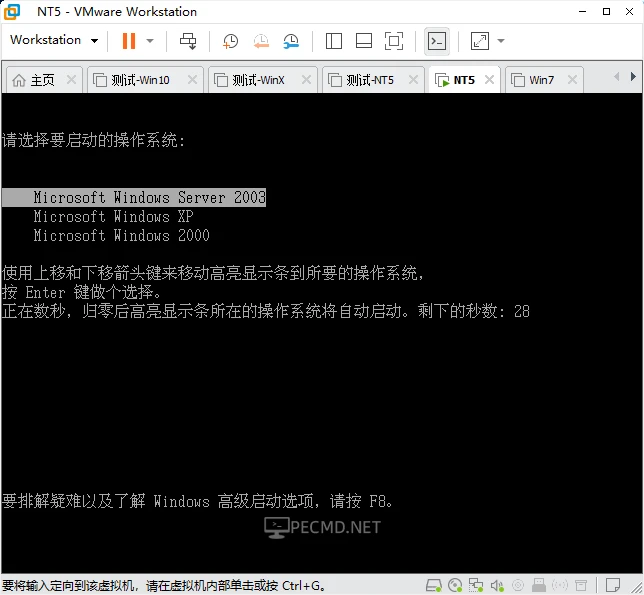
Task: Revert the VM to its previous snapshot
Action: coord(261,41)
